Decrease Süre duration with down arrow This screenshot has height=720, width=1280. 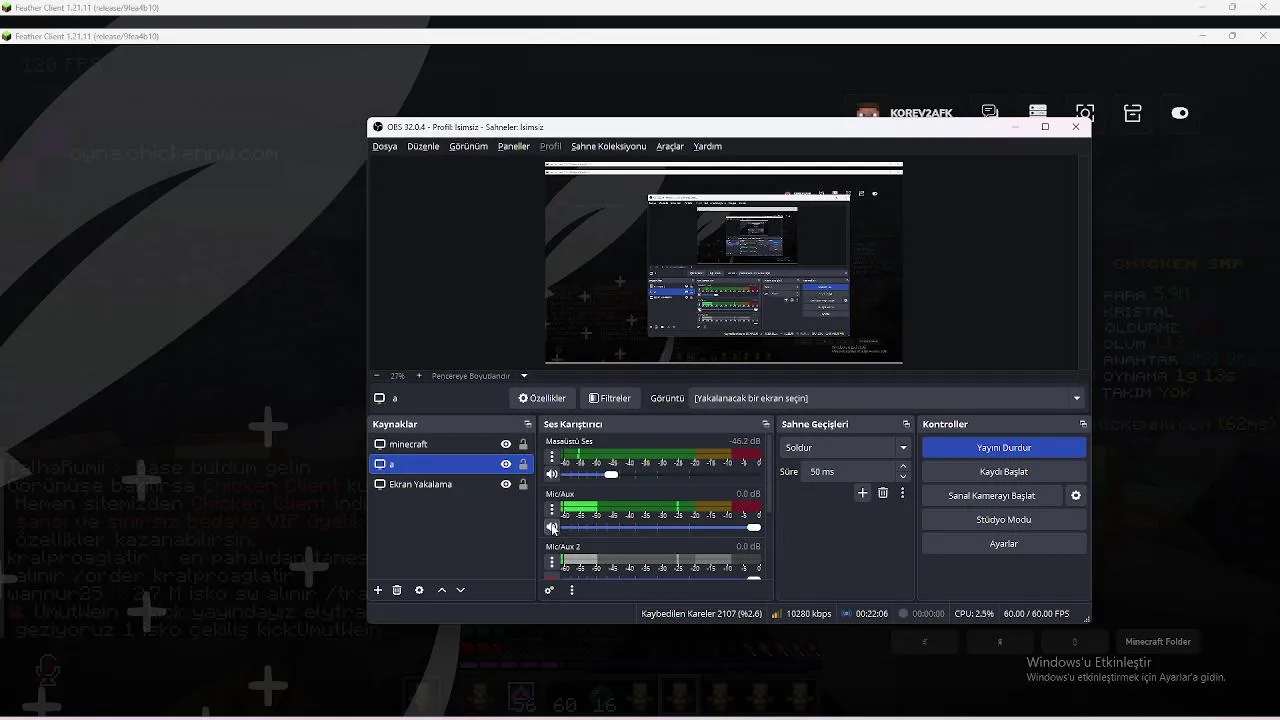pos(904,476)
